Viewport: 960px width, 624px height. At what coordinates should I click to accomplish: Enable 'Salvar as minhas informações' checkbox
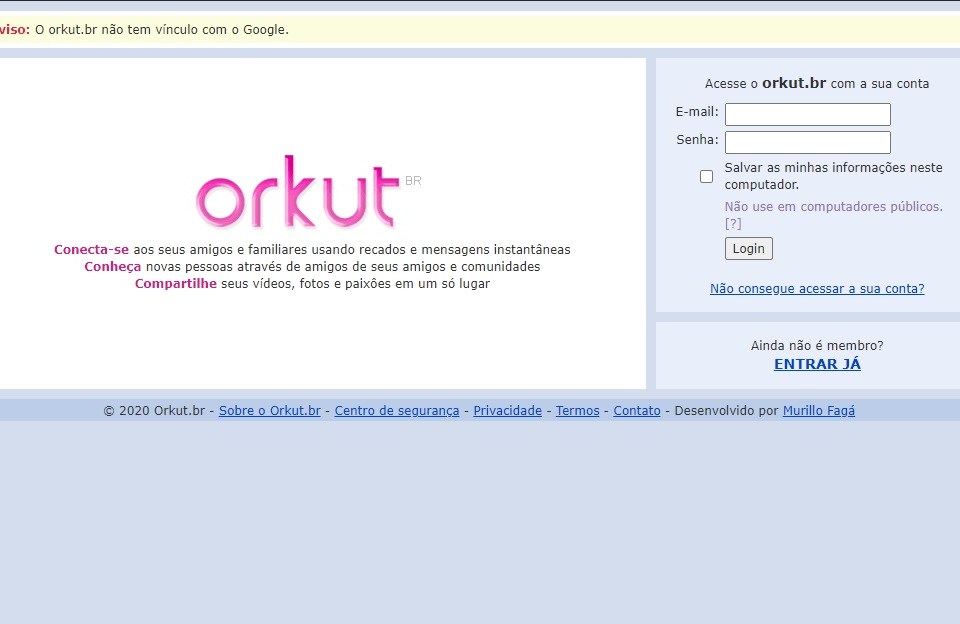point(707,176)
